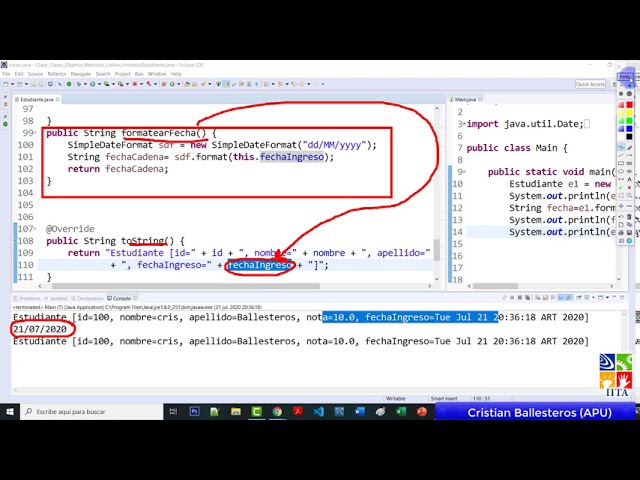Click the New wizard icon in Eclipse toolbar
Screen dimensions: 640x480
pos(6,84)
